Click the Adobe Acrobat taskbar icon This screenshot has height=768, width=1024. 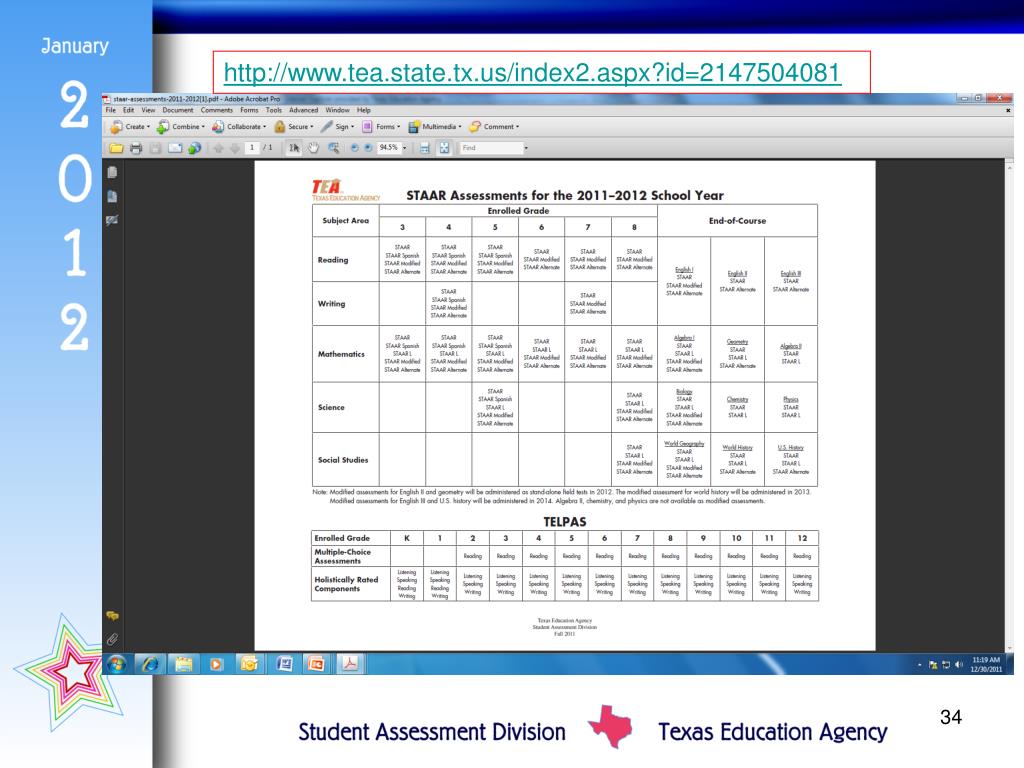pos(350,664)
